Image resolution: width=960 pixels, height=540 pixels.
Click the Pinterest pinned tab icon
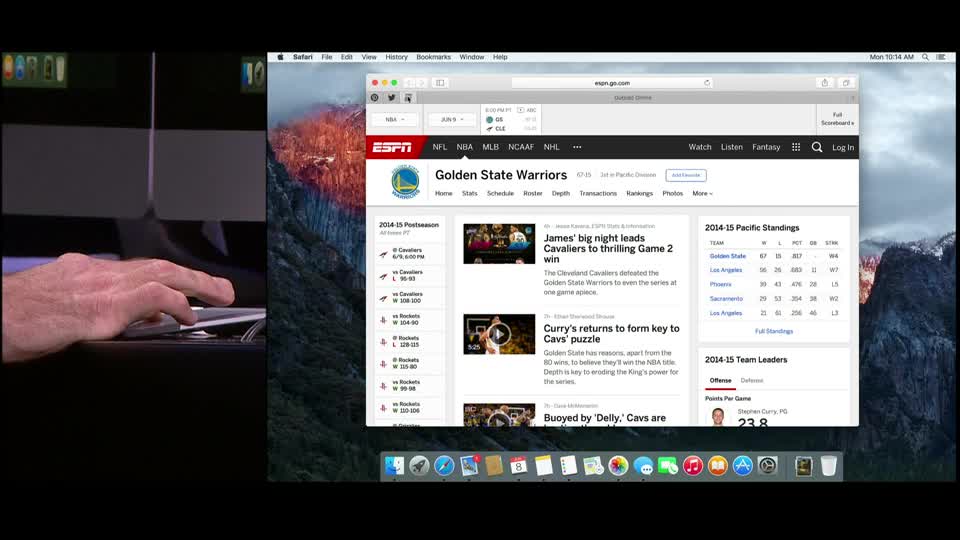coord(375,98)
